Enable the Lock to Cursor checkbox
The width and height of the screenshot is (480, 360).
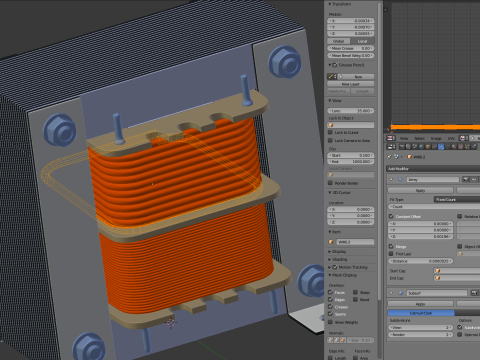click(330, 132)
